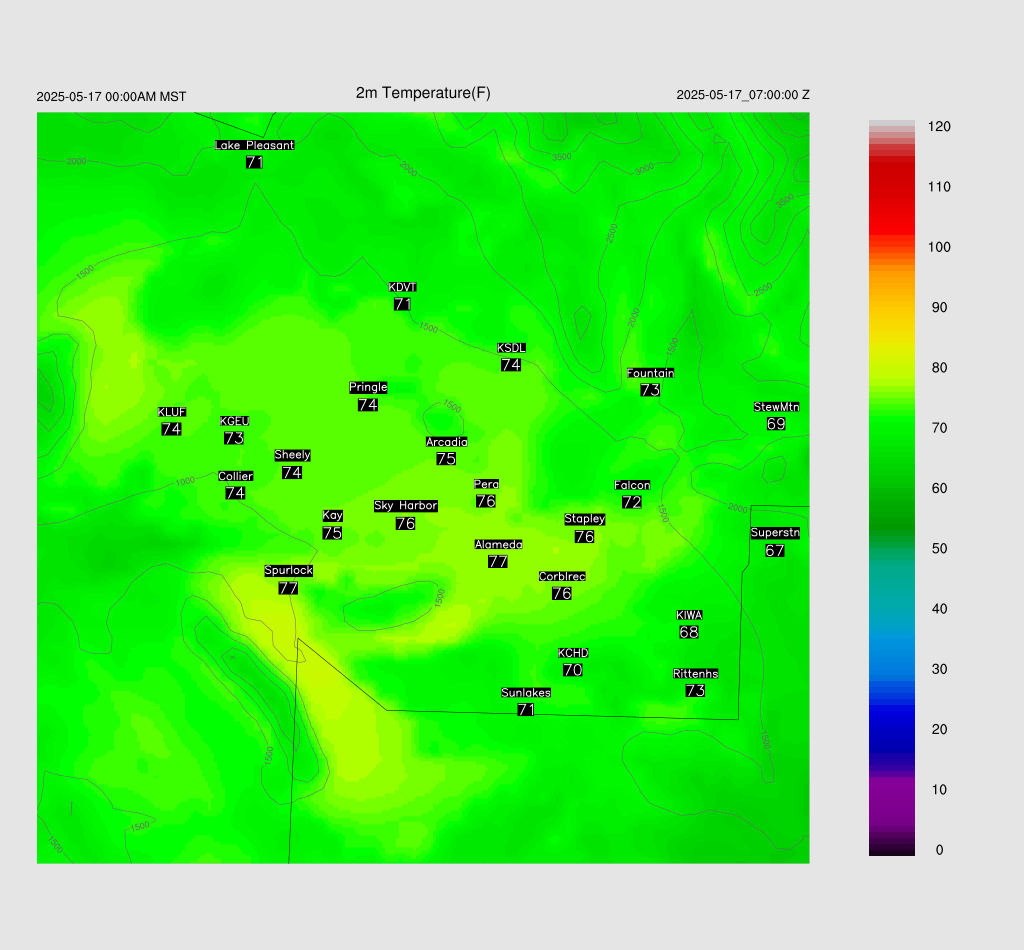
Task: Select the Corblrec station label
Action: (x=562, y=576)
